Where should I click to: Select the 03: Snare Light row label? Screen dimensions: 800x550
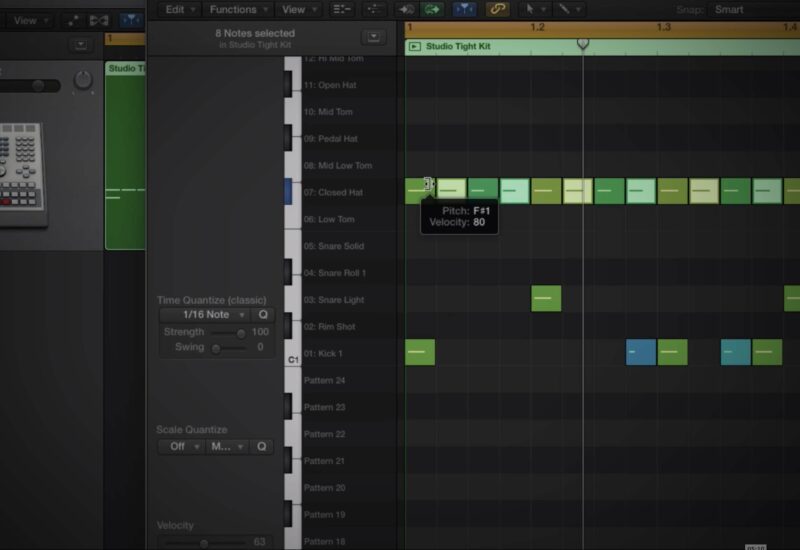[x=334, y=300]
